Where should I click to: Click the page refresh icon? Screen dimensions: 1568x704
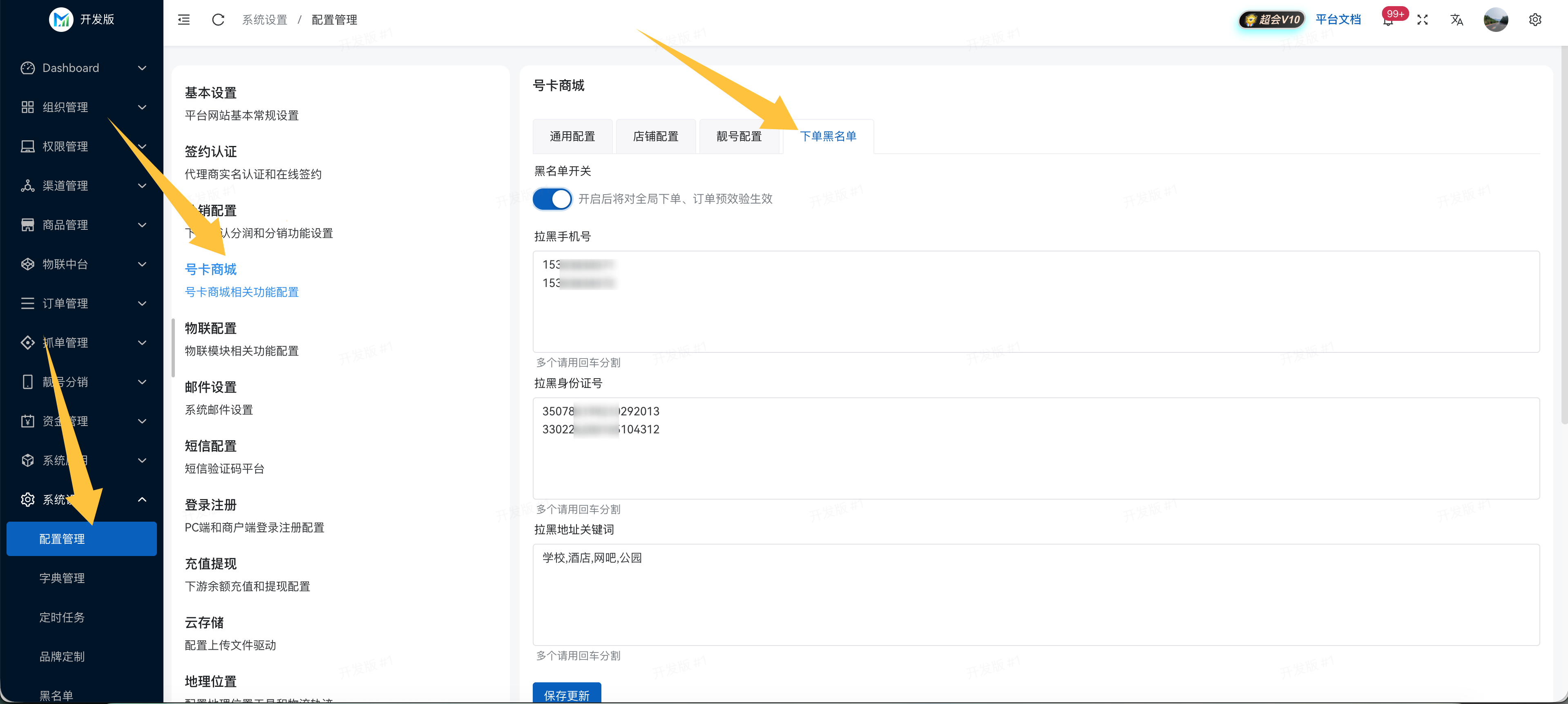tap(218, 20)
